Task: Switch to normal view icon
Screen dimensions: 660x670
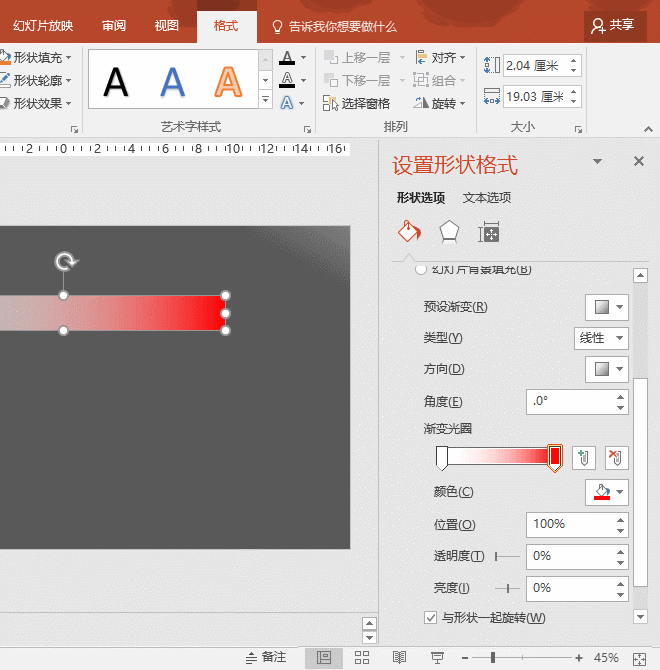Action: click(323, 658)
